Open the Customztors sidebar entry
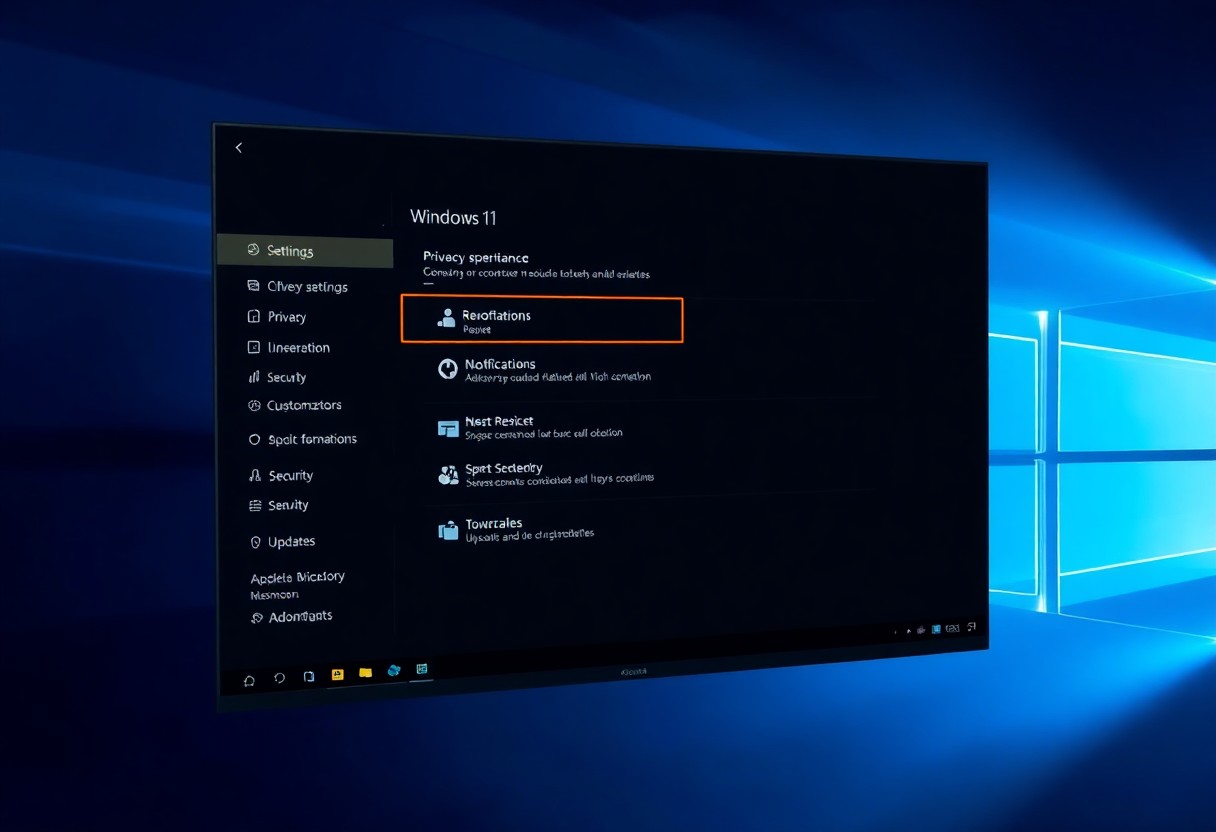 point(295,406)
